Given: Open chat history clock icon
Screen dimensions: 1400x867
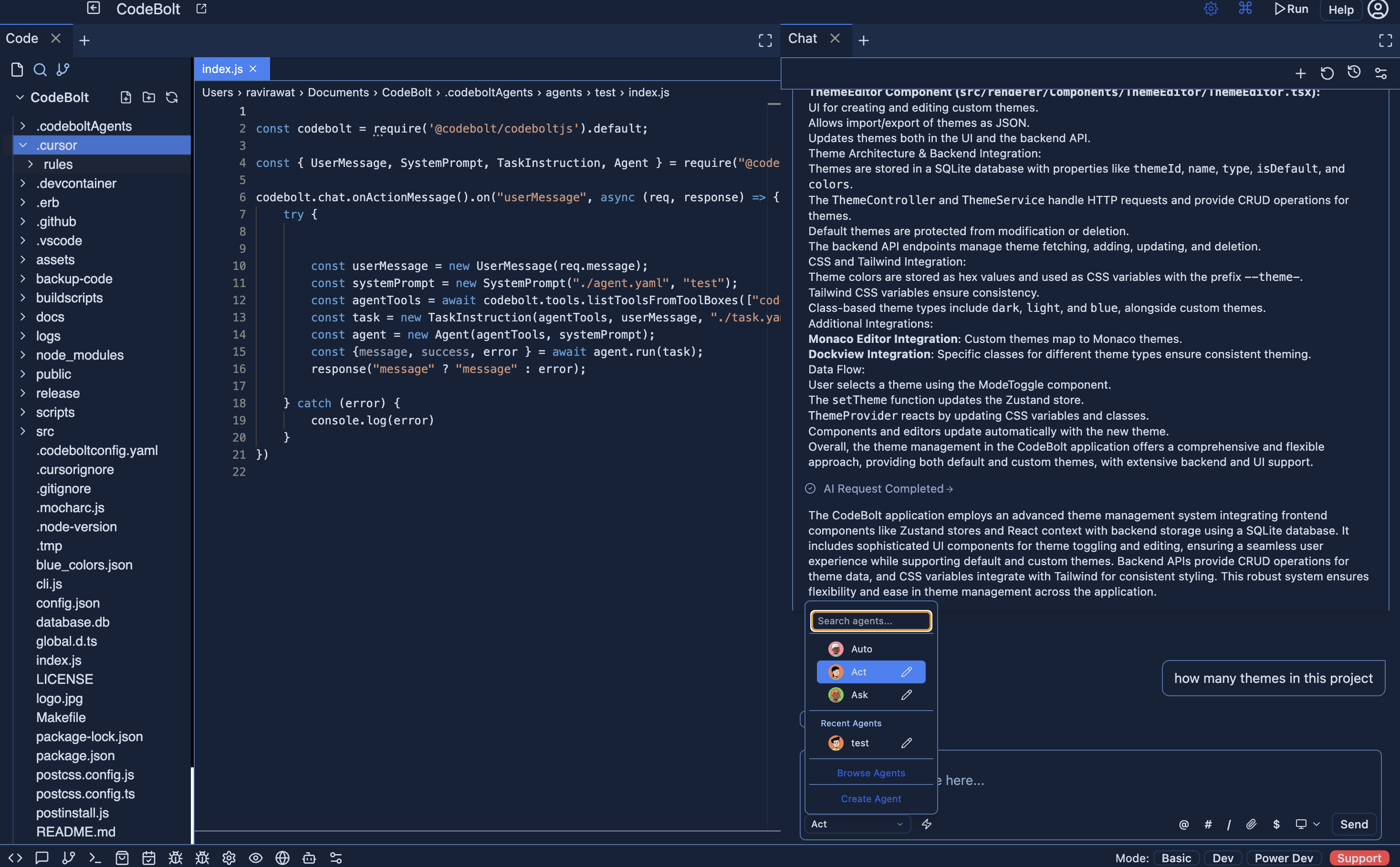Looking at the screenshot, I should click(1354, 72).
